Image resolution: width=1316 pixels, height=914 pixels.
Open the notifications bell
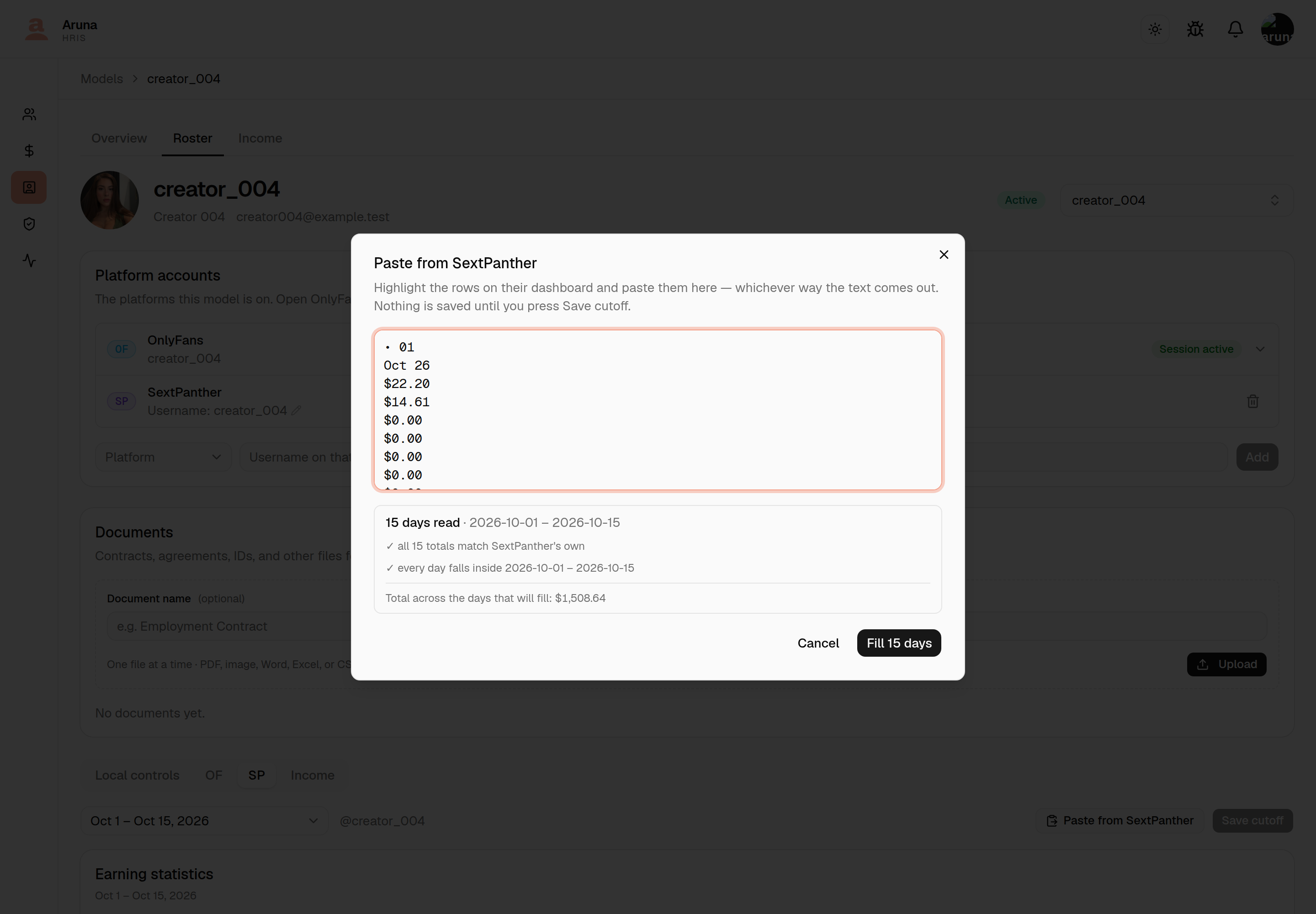coord(1235,29)
